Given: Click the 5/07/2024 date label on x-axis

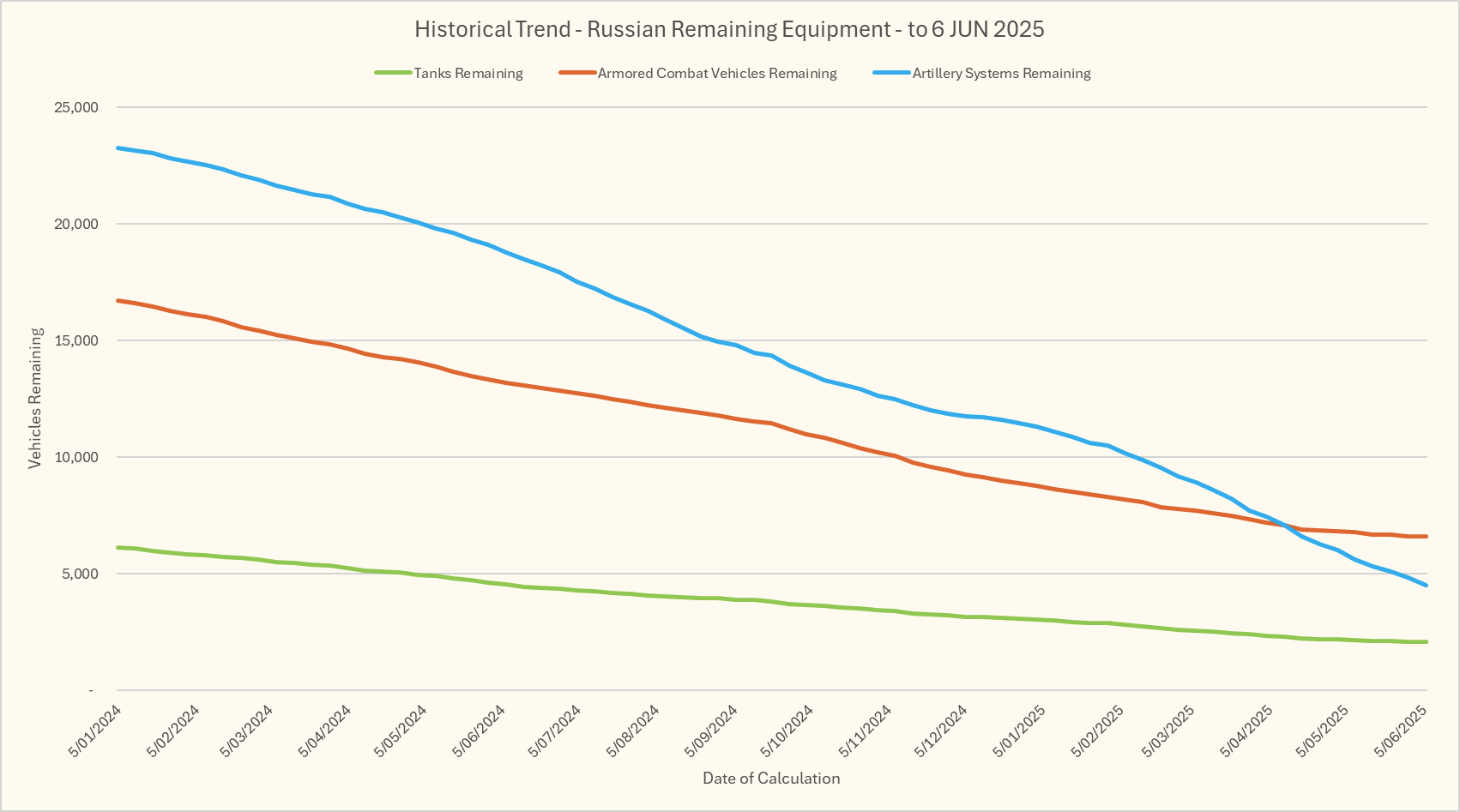Looking at the screenshot, I should (x=555, y=731).
